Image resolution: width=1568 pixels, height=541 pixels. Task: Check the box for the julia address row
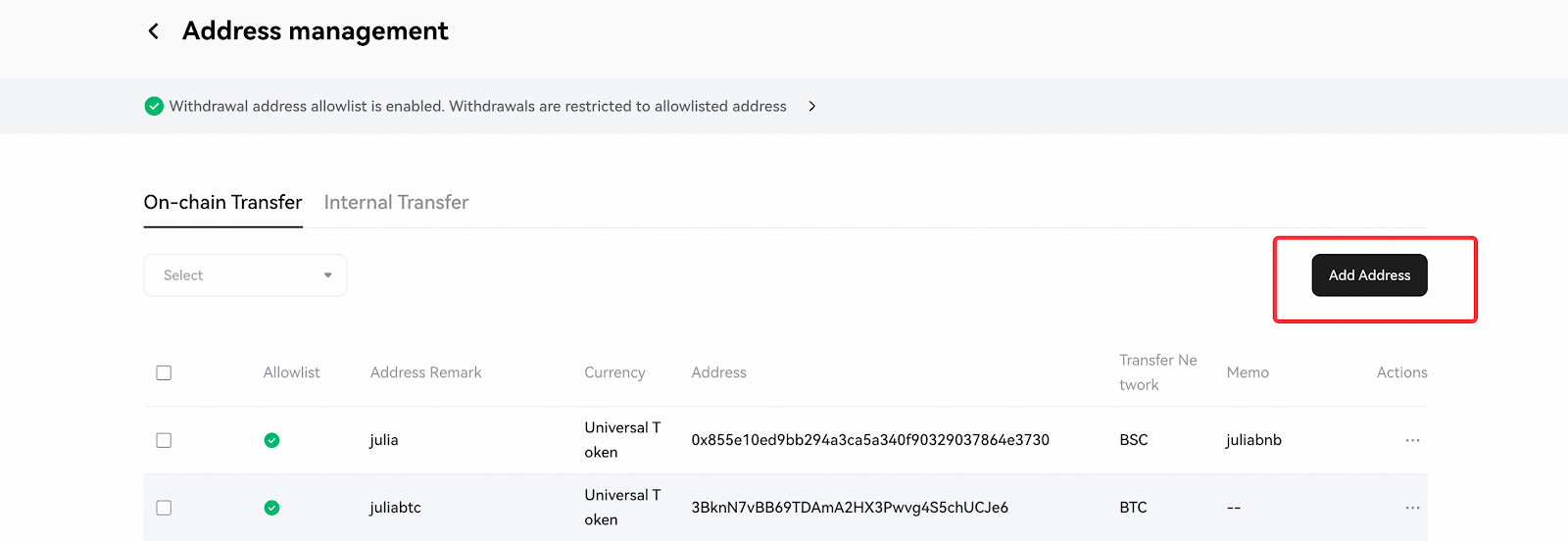click(164, 440)
